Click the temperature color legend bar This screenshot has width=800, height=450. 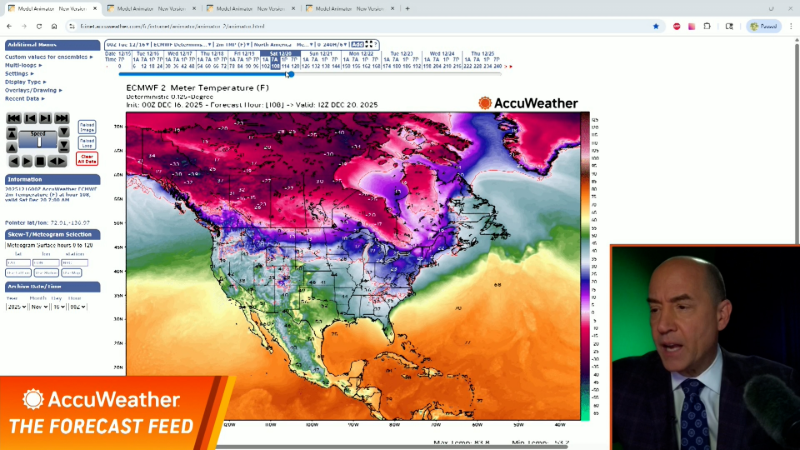585,266
